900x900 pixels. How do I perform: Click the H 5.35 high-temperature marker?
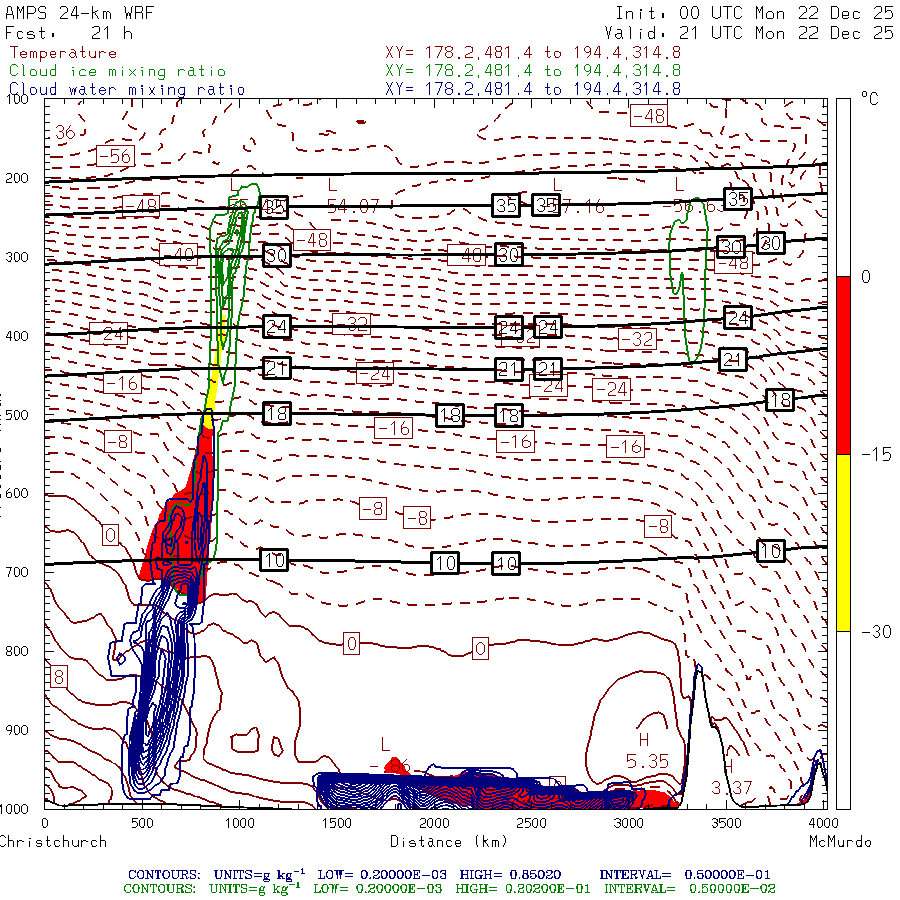click(x=646, y=752)
